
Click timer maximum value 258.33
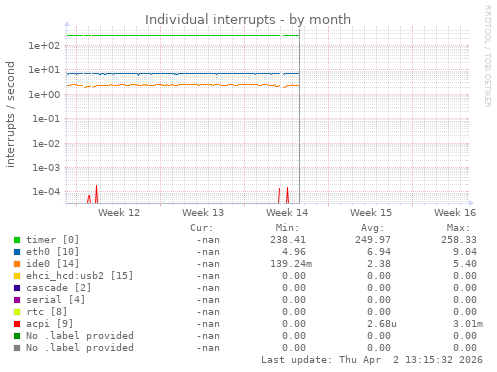[459, 240]
